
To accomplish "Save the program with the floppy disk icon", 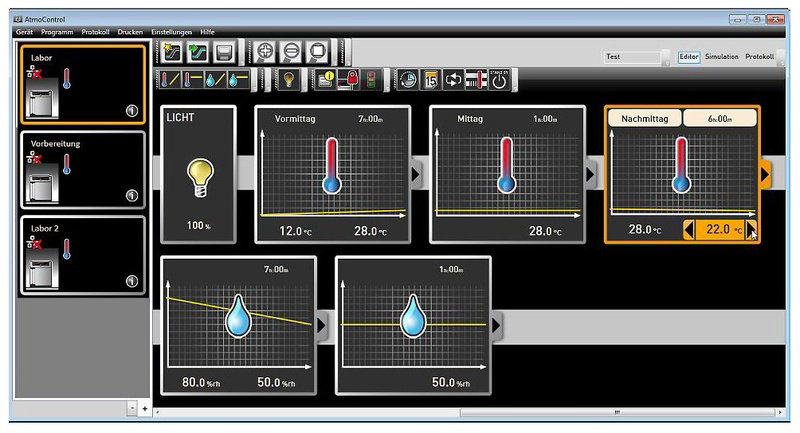I will pyautogui.click(x=224, y=53).
